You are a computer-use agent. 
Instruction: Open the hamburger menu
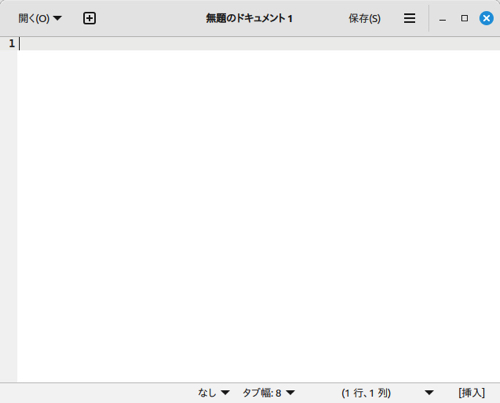coord(409,18)
